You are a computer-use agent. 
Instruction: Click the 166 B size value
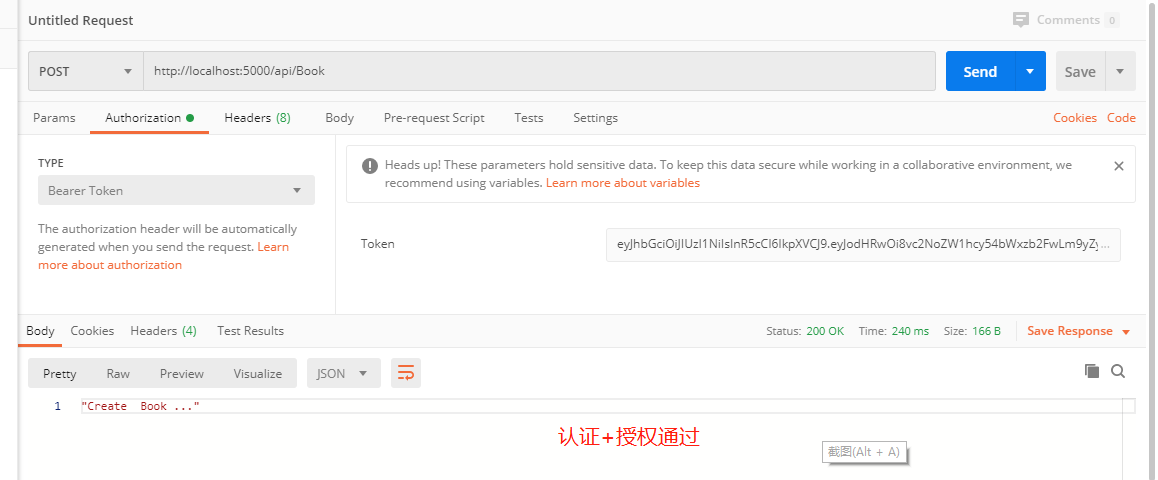coord(987,331)
